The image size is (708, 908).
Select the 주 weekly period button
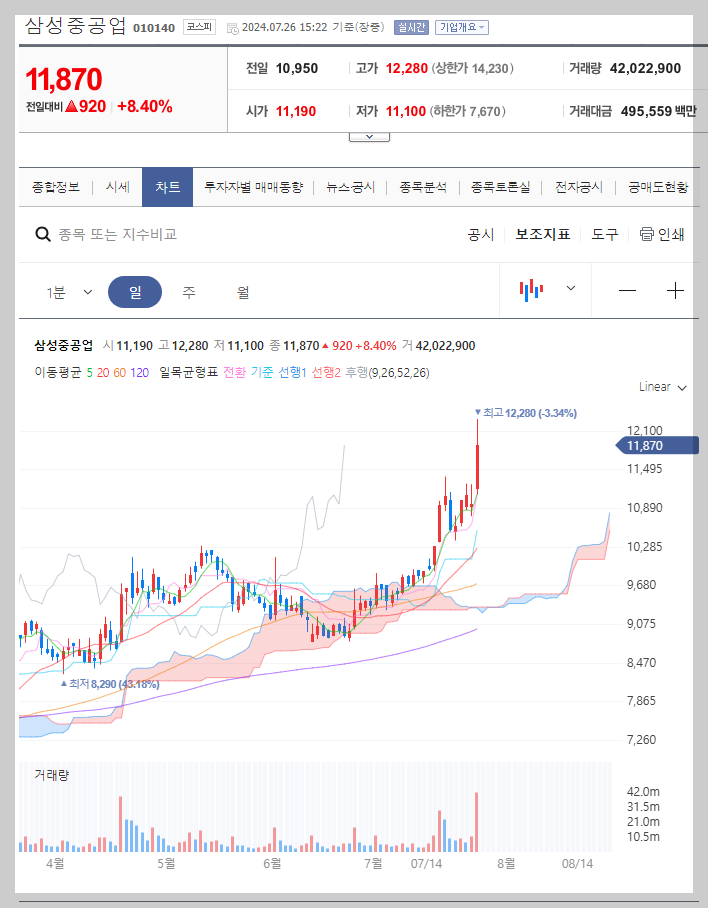coord(189,292)
